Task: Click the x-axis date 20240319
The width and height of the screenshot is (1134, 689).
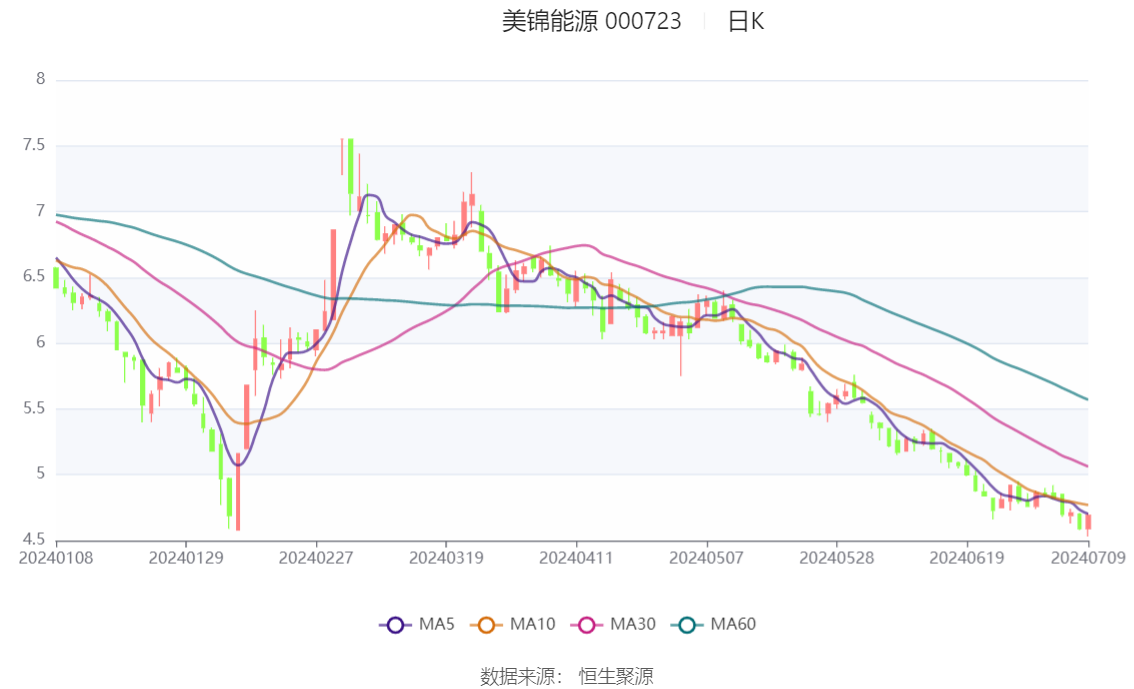Action: [x=446, y=558]
